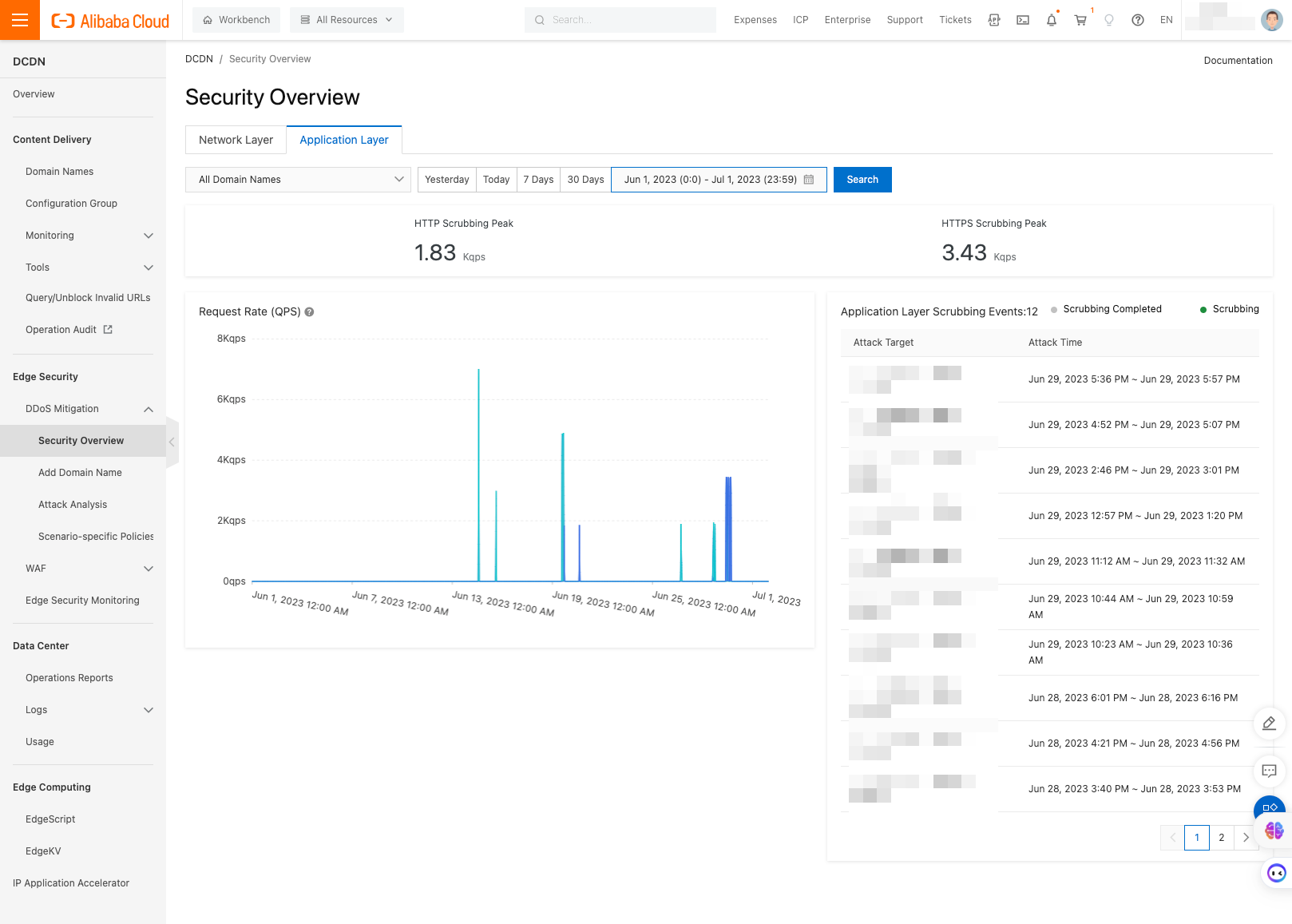This screenshot has width=1292, height=924.
Task: Switch to the Network Layer tab
Action: point(236,140)
